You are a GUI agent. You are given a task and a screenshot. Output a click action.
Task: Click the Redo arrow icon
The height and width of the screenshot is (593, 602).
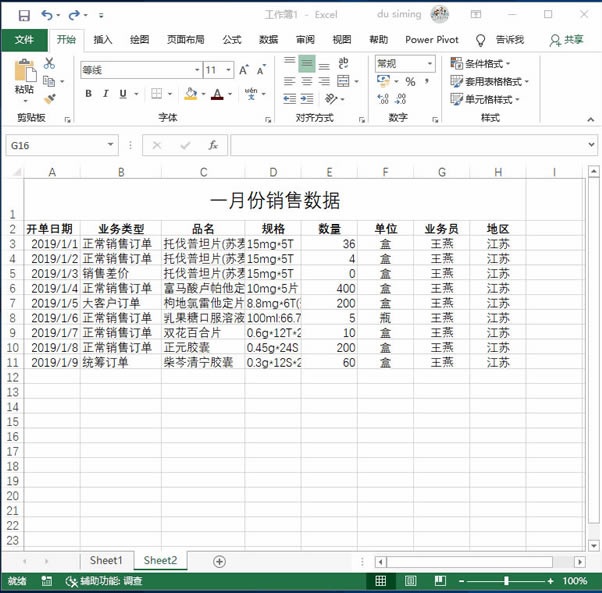click(x=74, y=15)
